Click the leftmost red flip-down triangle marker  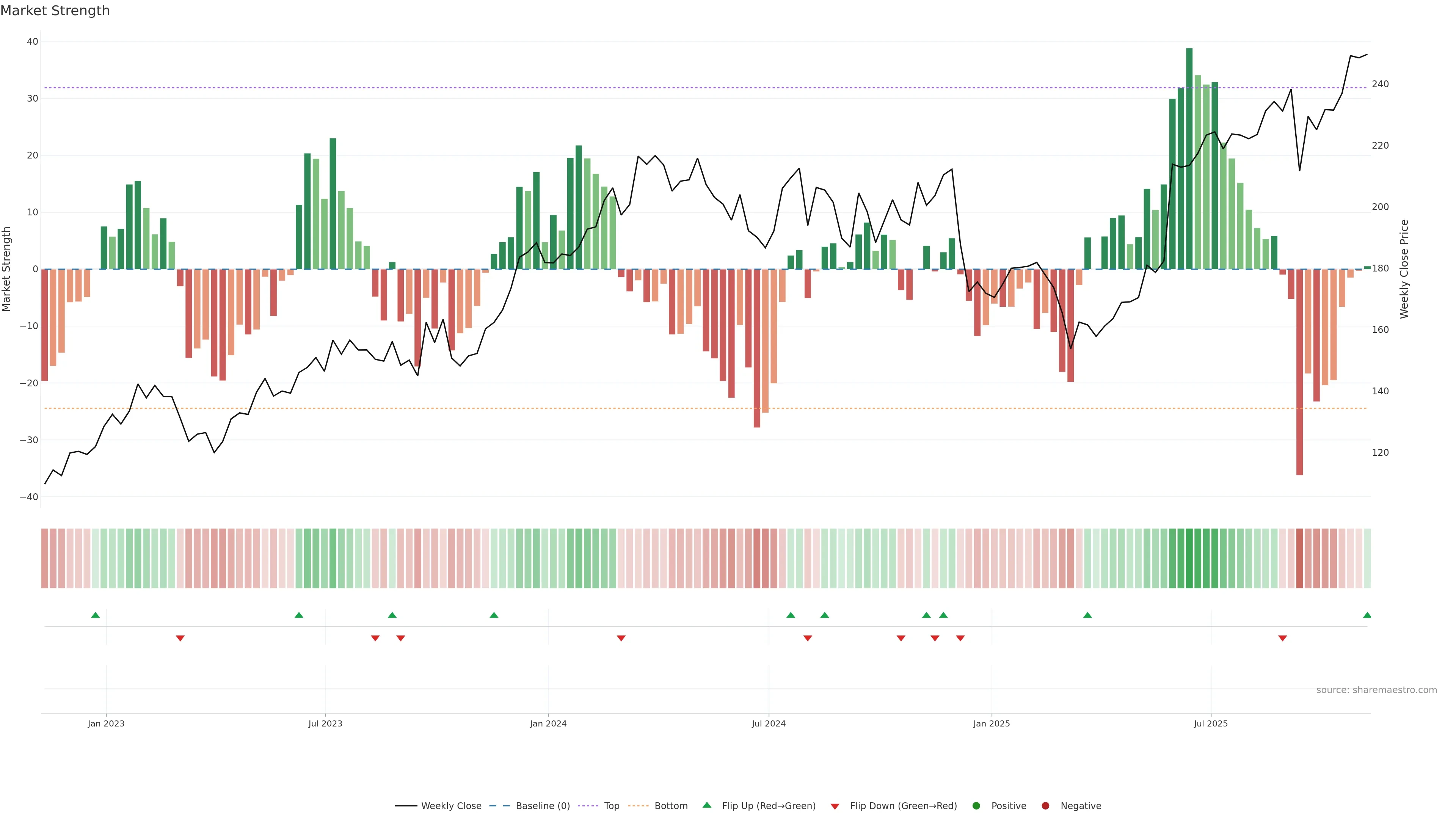(x=180, y=638)
